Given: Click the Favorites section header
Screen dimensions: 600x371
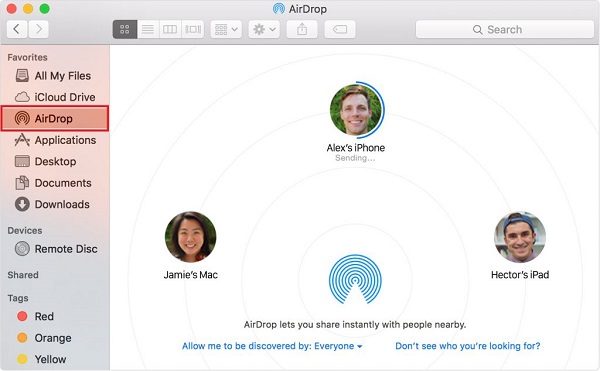Looking at the screenshot, I should pyautogui.click(x=28, y=57).
